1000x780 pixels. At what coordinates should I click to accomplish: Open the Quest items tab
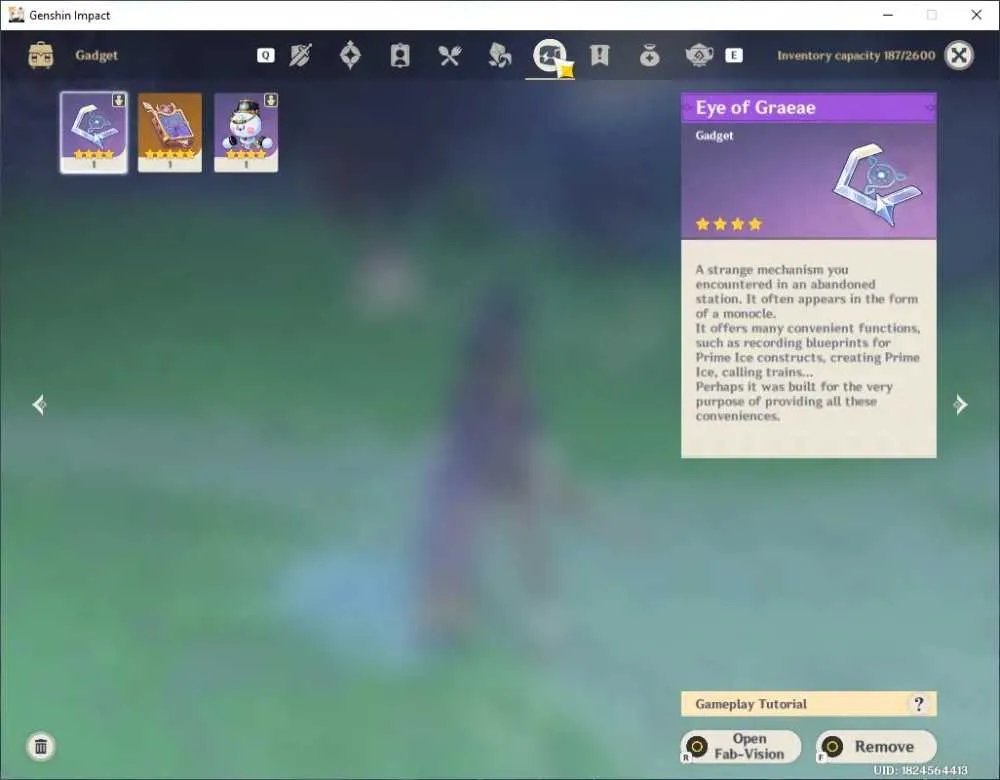coord(599,55)
